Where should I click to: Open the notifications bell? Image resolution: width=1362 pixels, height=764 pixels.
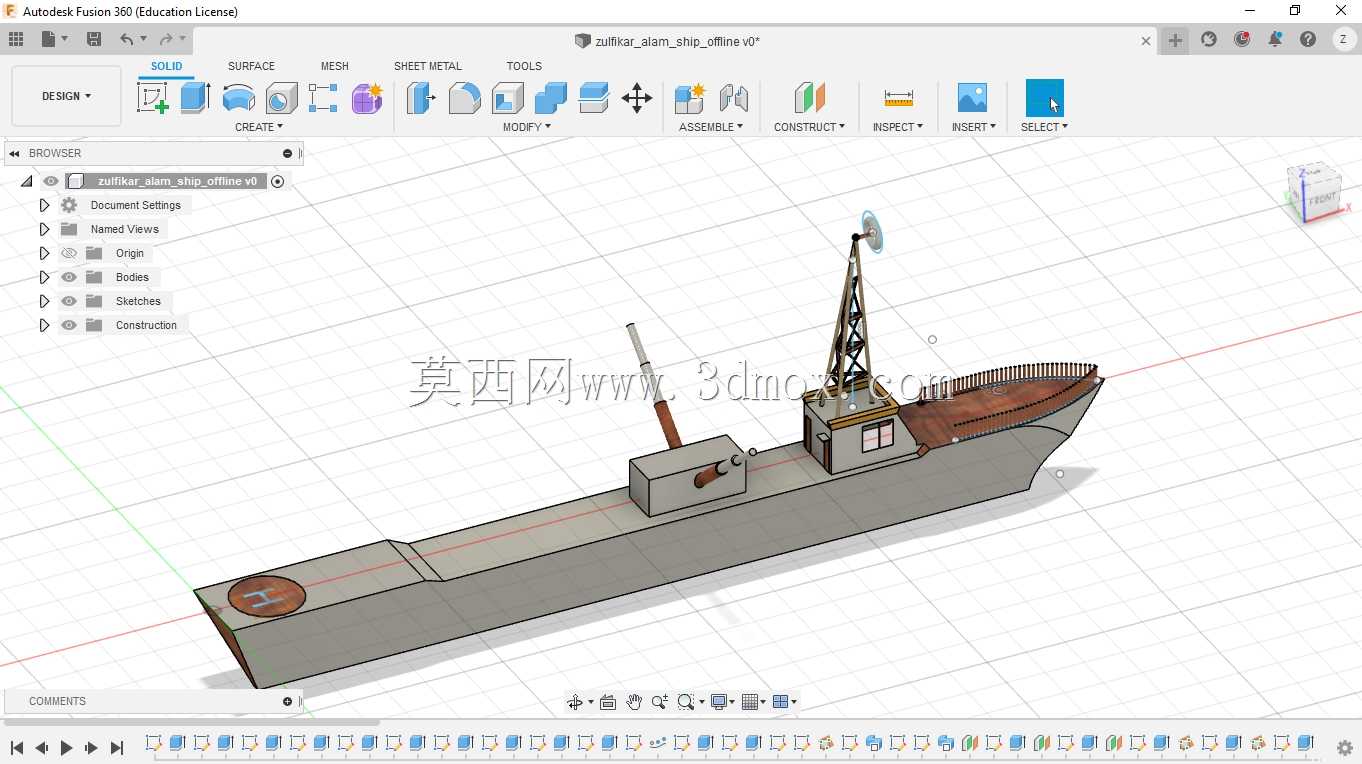pos(1275,39)
